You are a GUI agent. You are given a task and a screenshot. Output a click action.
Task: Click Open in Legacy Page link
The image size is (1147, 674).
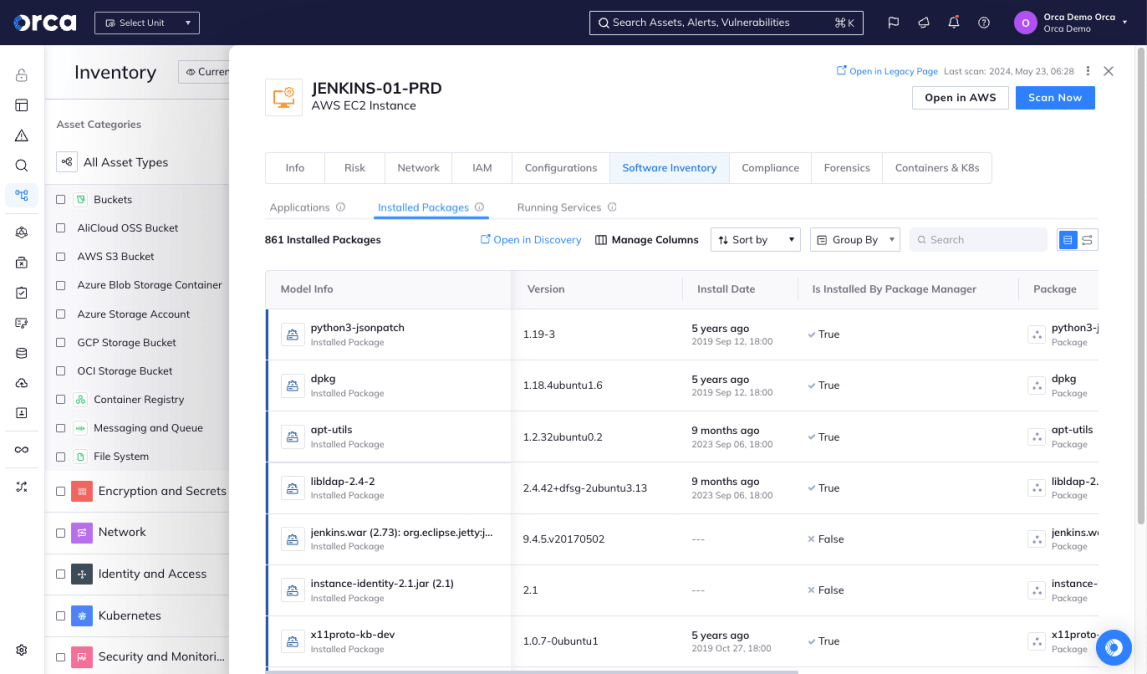[x=887, y=71]
